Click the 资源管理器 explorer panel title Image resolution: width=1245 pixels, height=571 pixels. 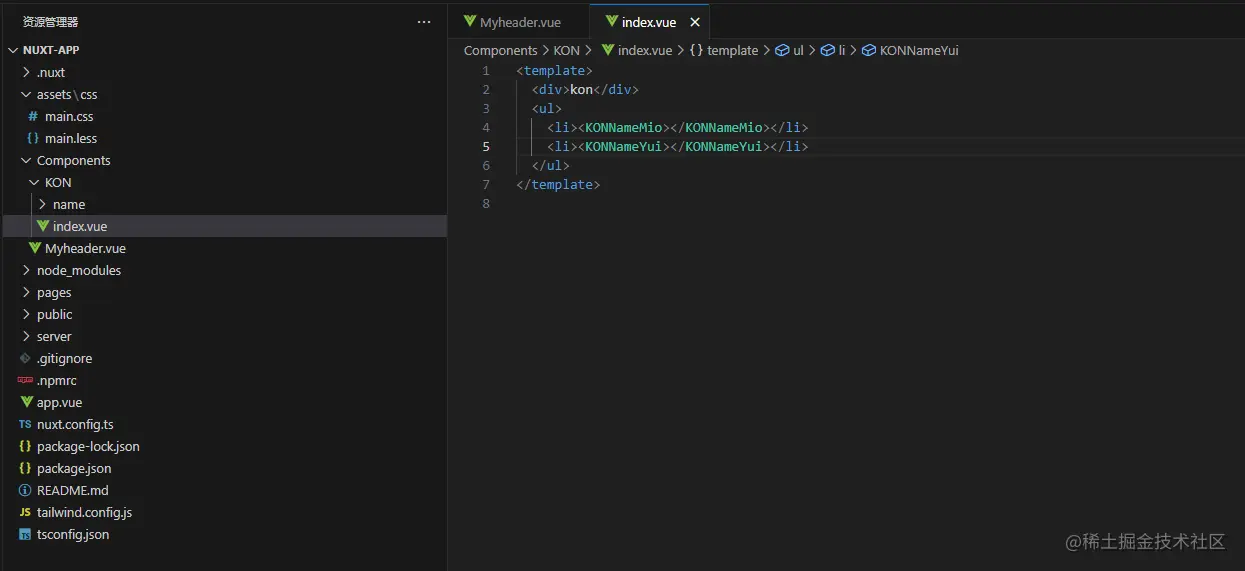tap(50, 22)
